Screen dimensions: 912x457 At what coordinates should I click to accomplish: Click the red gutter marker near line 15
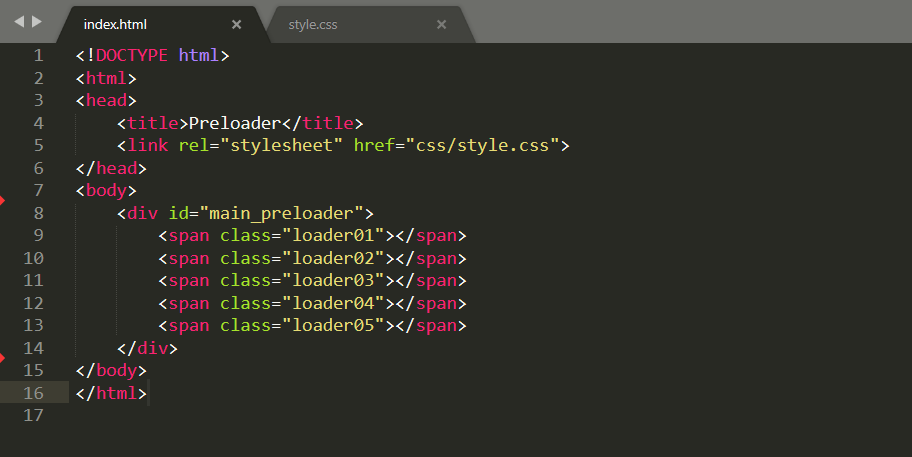tap(3, 357)
